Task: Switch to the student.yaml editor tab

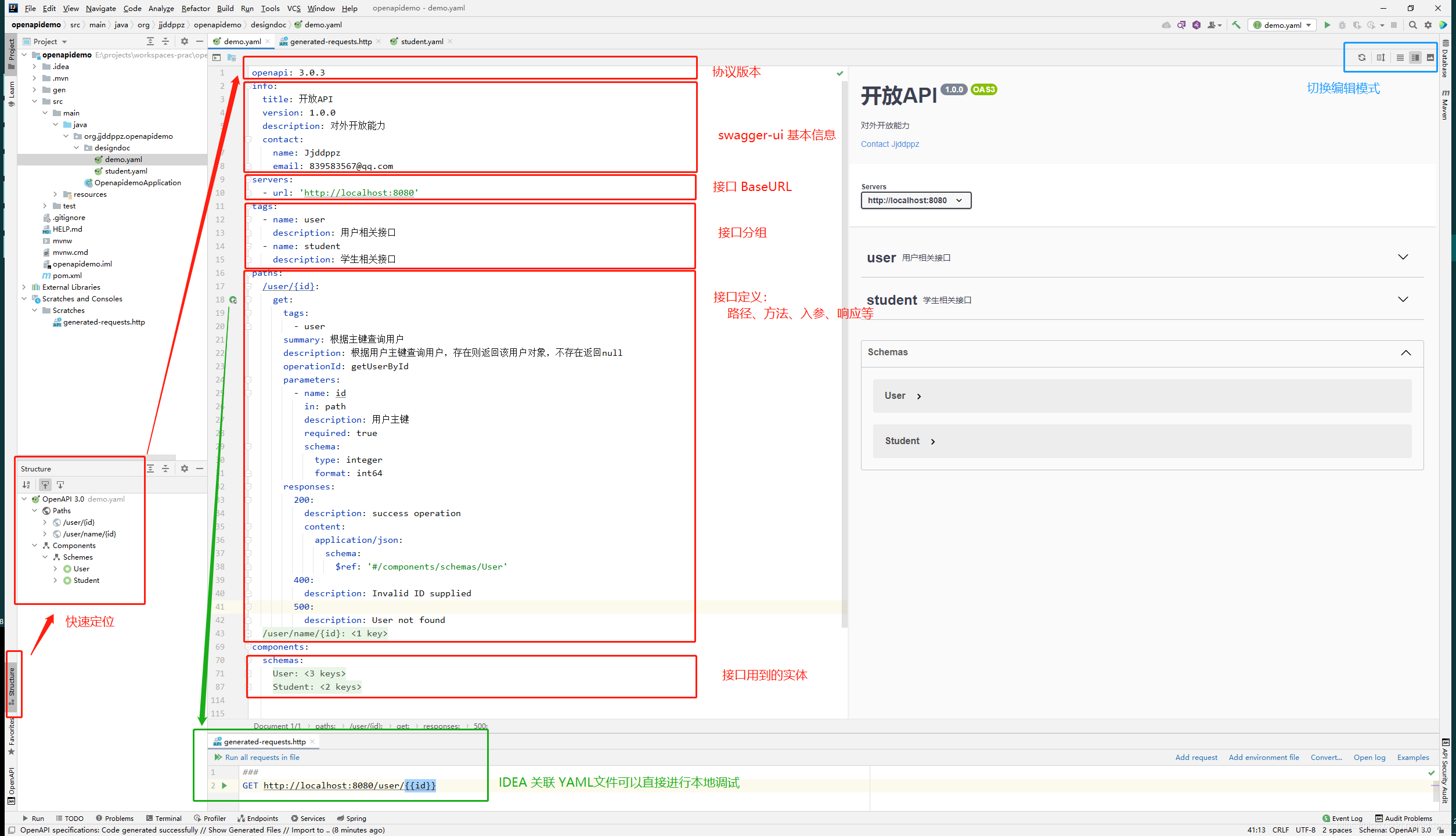Action: [421, 41]
